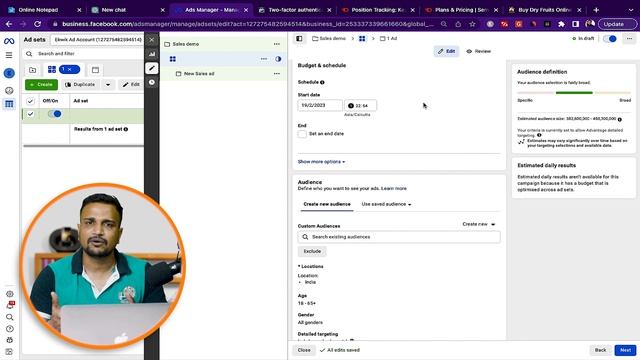Open more options for New Sales ad
Viewport: 640px width, 360px height.
point(277,74)
